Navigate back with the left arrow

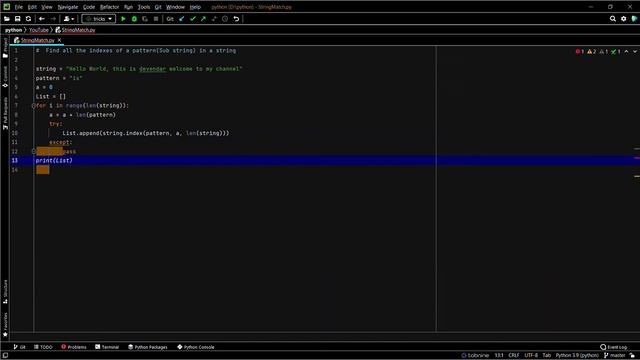pos(42,19)
